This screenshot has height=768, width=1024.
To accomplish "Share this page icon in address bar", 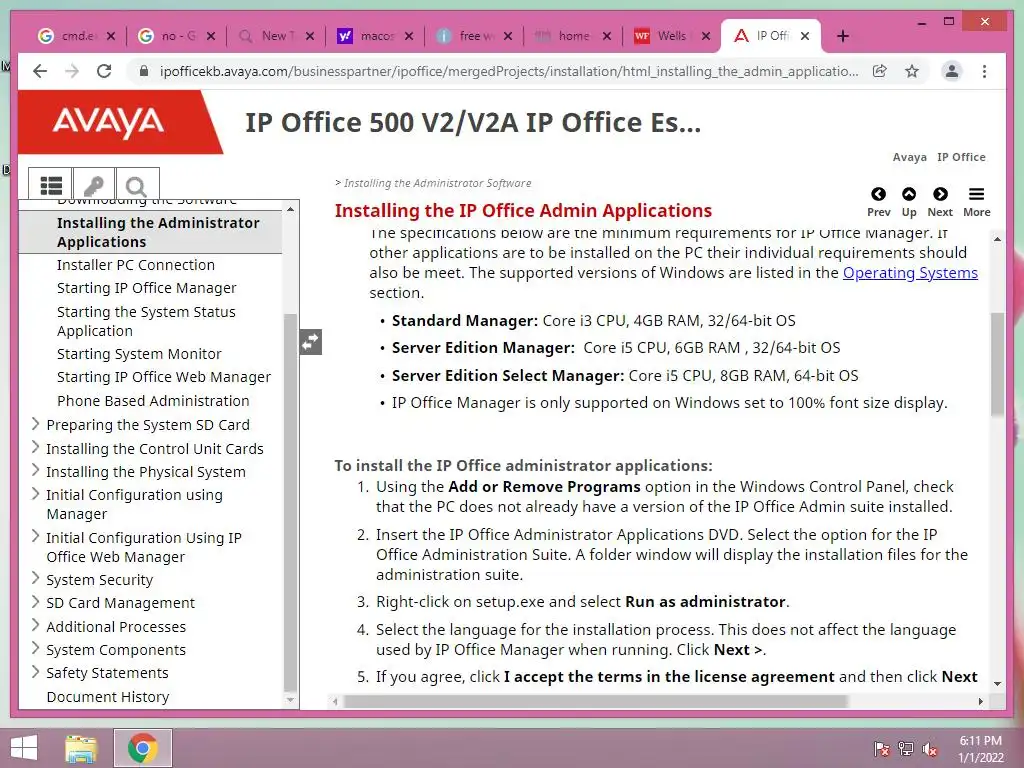I will tap(880, 71).
